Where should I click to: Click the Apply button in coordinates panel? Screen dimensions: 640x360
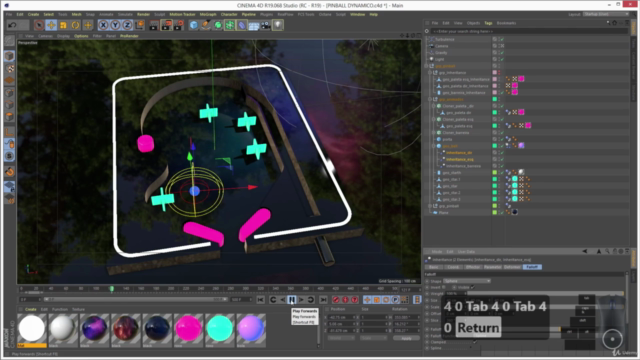pos(406,338)
